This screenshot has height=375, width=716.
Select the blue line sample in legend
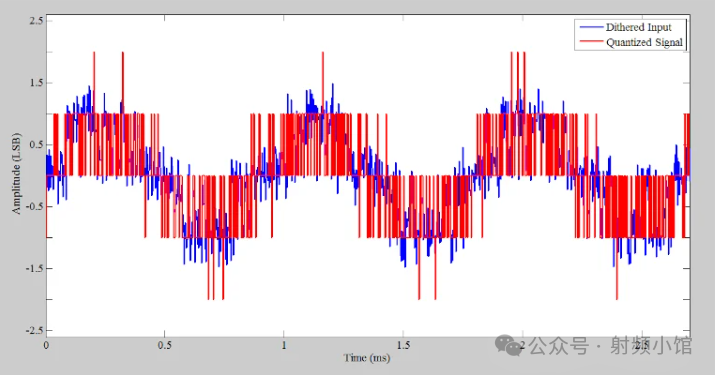point(591,27)
